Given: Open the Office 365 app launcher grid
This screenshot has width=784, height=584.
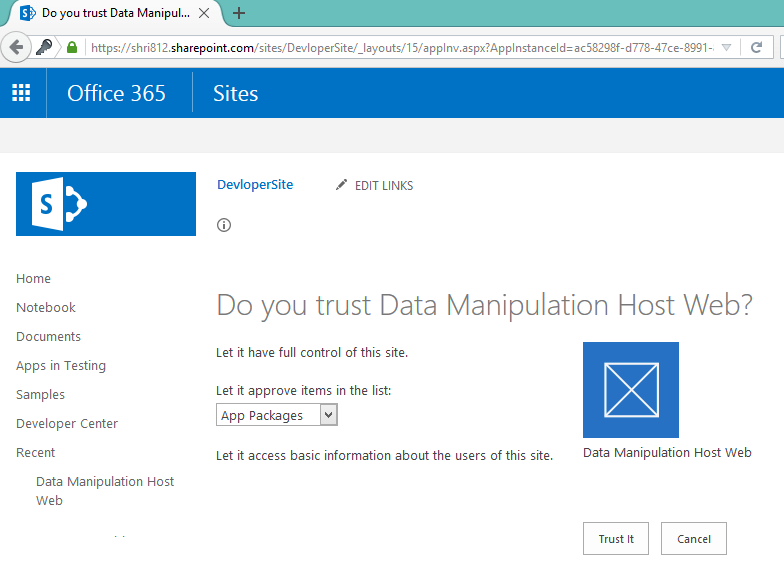Looking at the screenshot, I should tap(21, 93).
